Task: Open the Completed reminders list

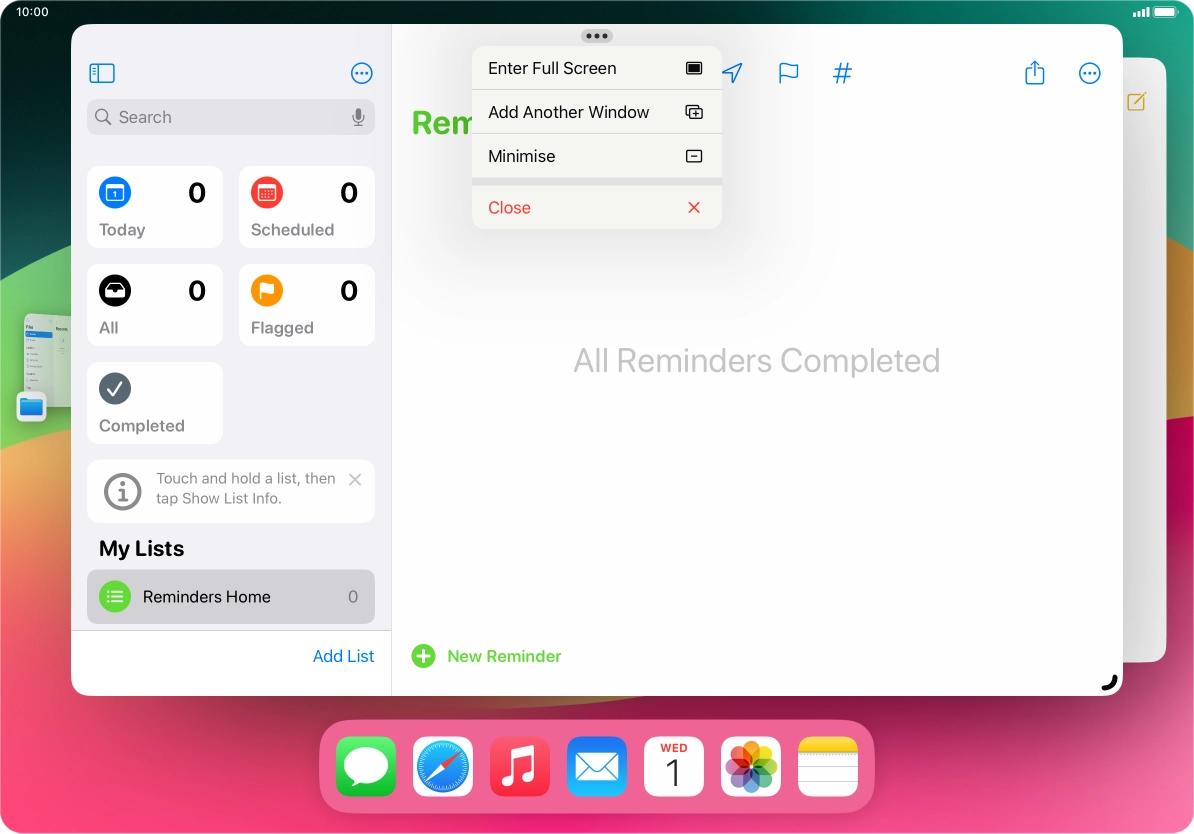Action: coord(154,402)
